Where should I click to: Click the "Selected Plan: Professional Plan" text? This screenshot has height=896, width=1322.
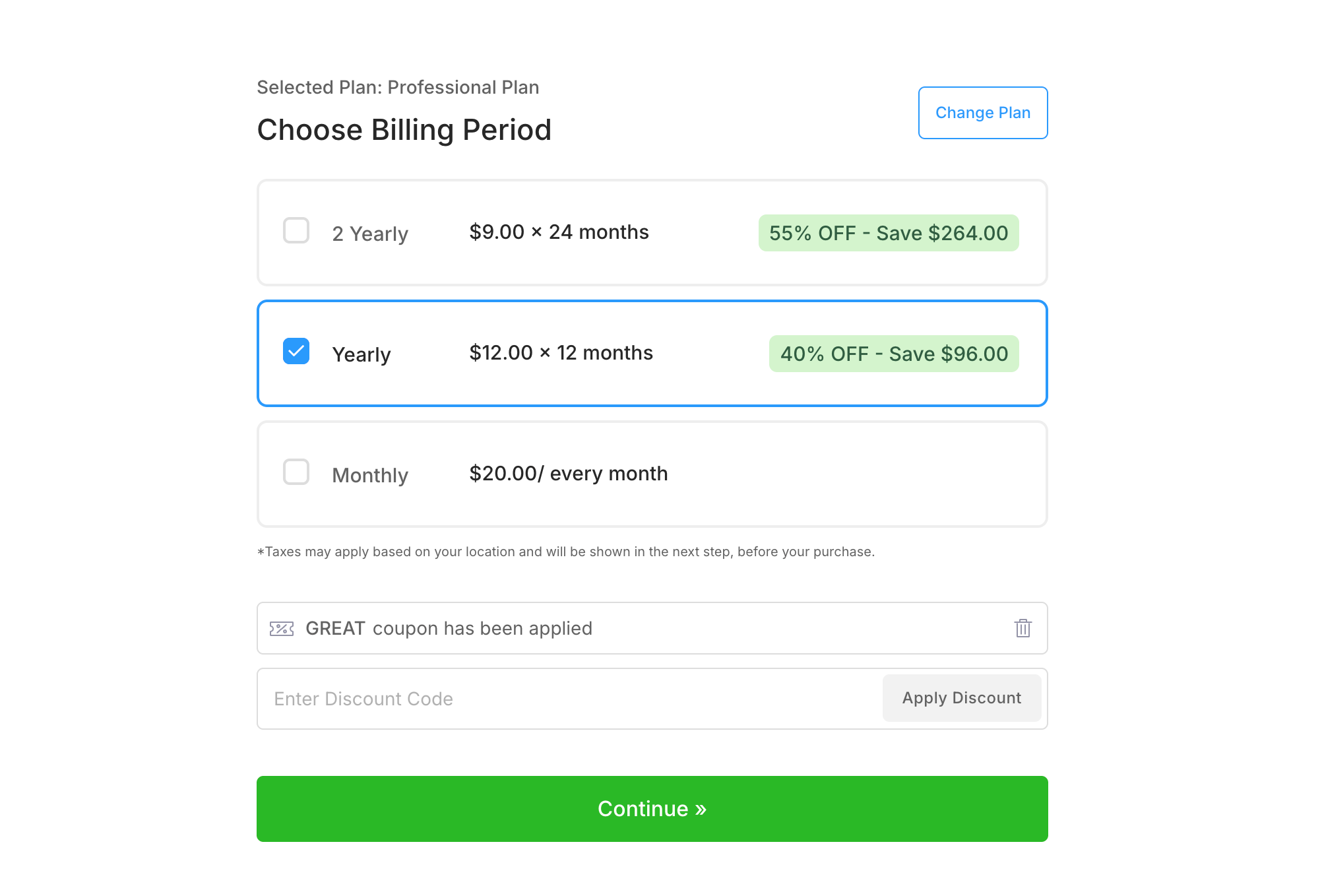pos(398,87)
